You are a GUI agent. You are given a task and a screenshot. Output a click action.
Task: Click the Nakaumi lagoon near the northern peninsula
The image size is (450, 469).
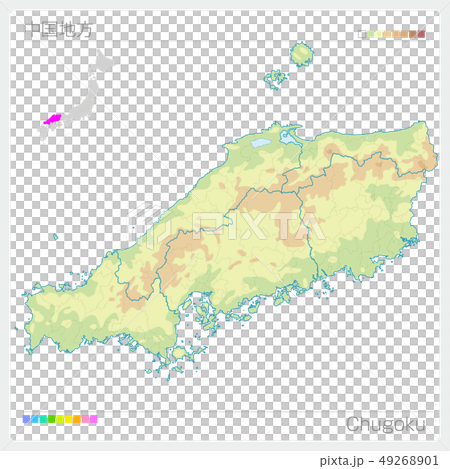287,138
